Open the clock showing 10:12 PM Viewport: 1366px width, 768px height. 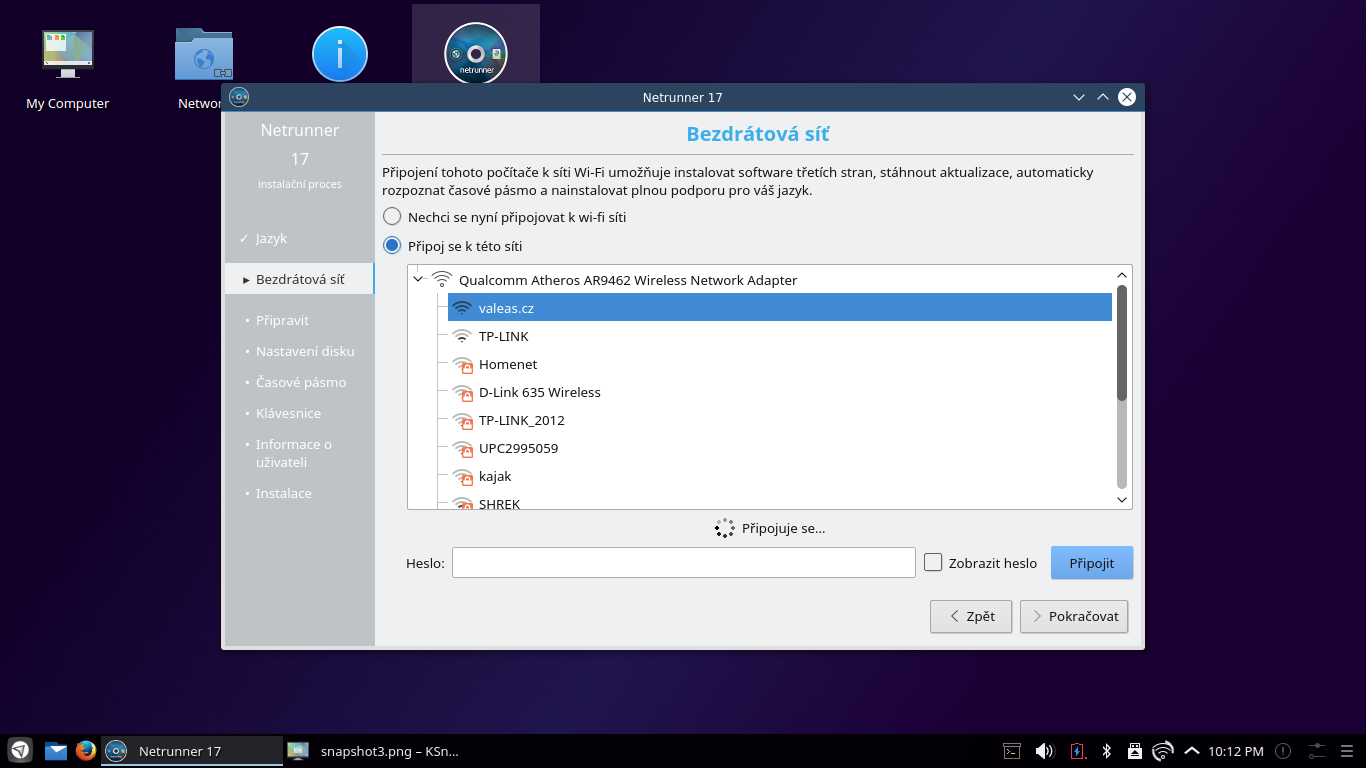1236,751
